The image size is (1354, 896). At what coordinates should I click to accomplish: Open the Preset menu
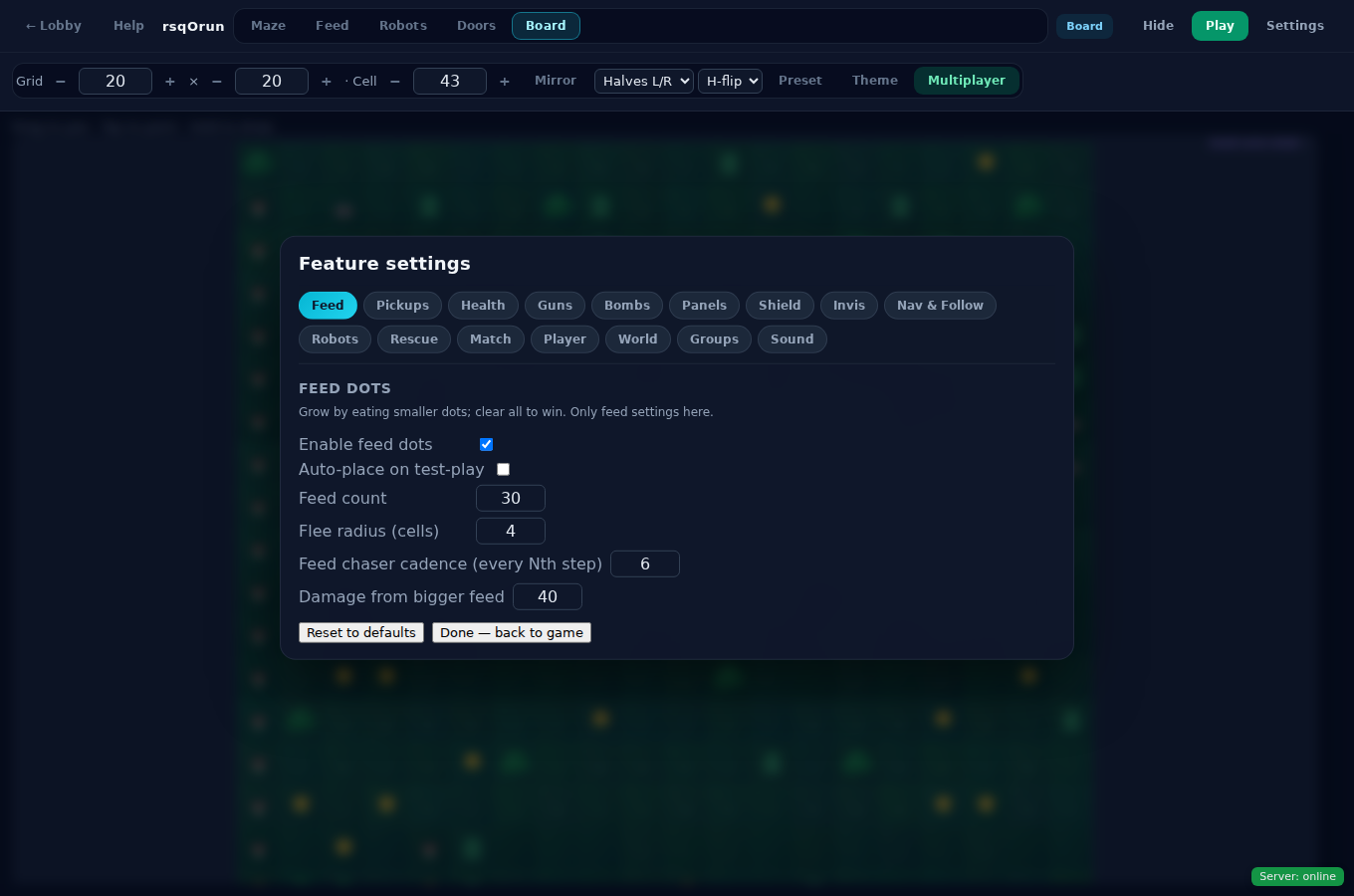[800, 81]
